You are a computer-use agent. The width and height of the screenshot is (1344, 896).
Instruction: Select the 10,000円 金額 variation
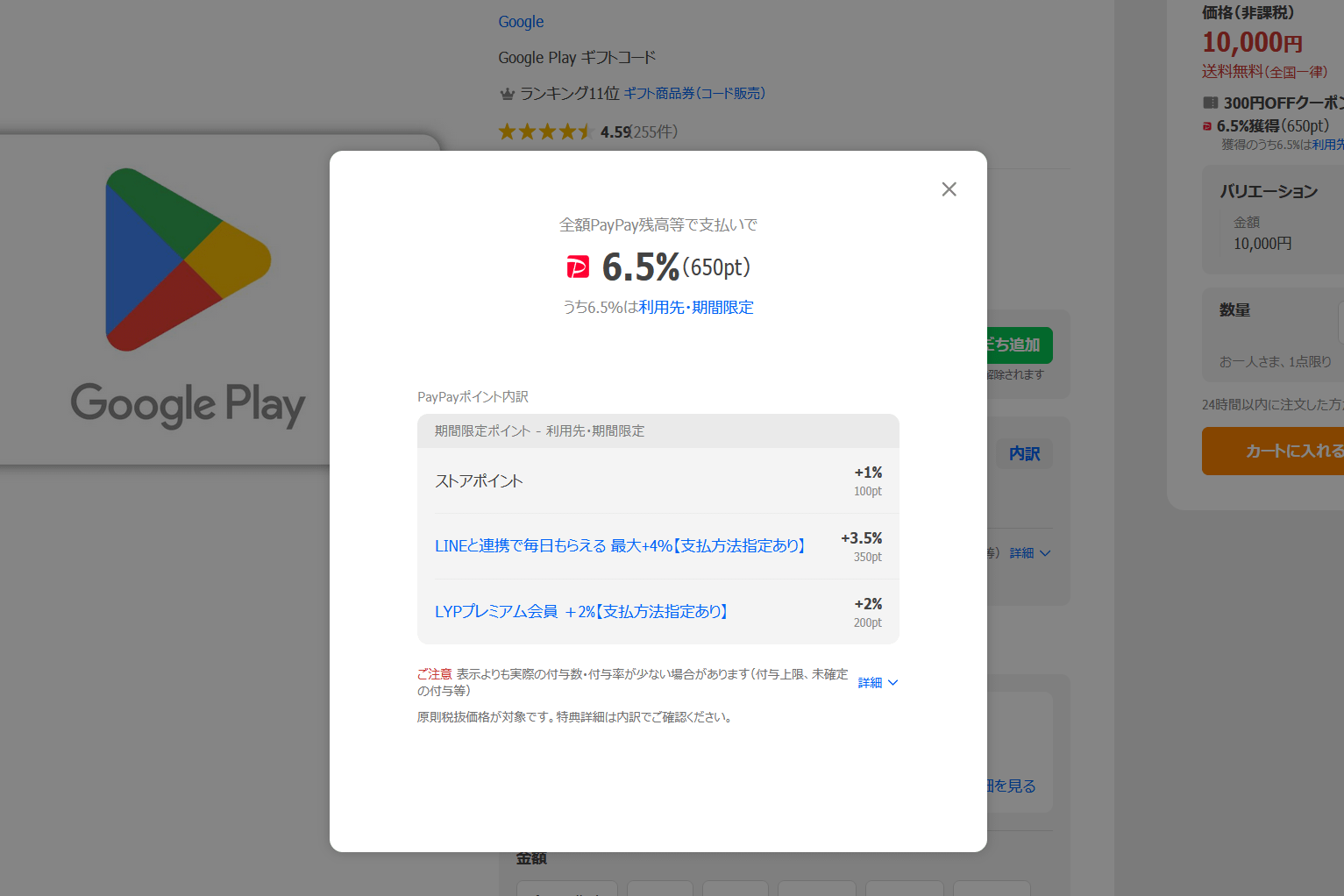[x=1262, y=244]
